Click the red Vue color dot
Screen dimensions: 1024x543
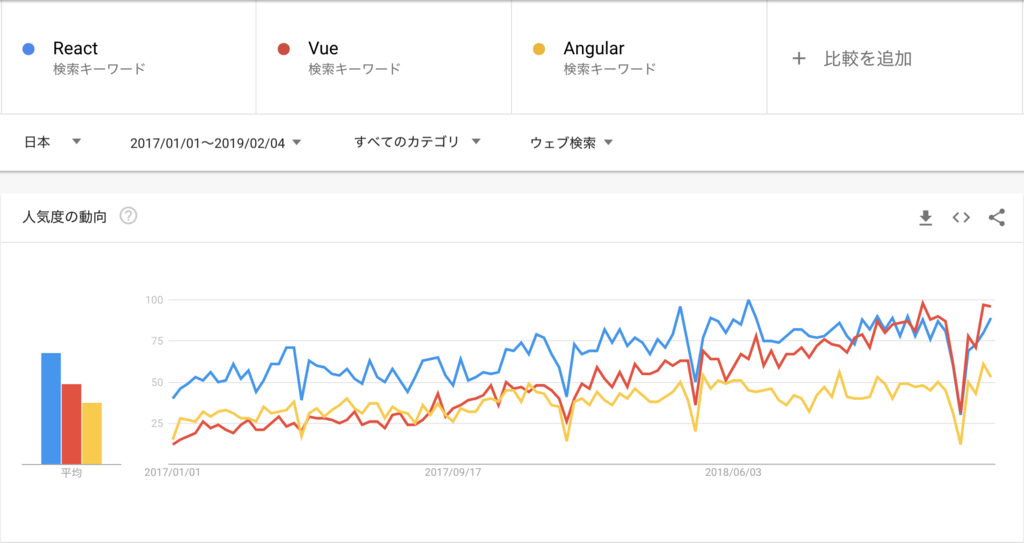click(x=283, y=49)
